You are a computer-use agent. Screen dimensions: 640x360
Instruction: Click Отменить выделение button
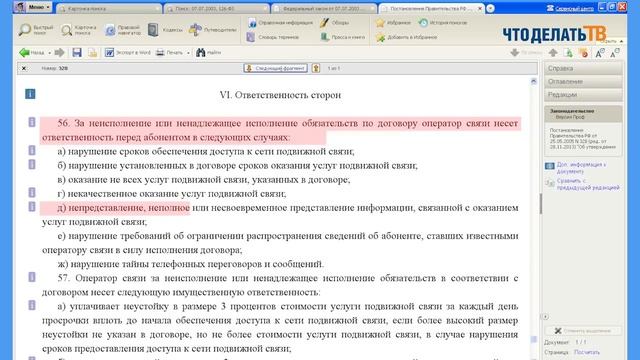[583, 331]
